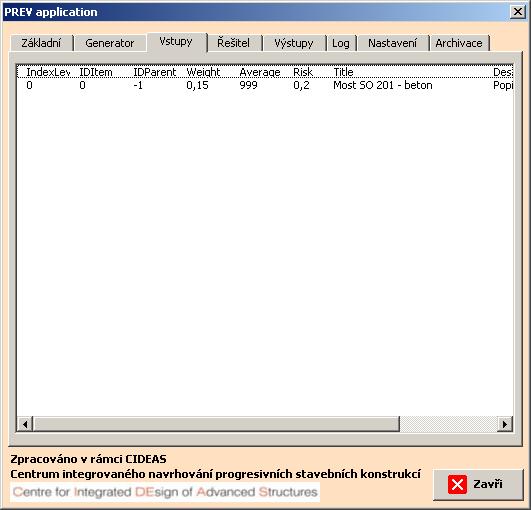Close the PREV application window
Image resolution: width=531 pixels, height=510 pixels.
pos(517,12)
